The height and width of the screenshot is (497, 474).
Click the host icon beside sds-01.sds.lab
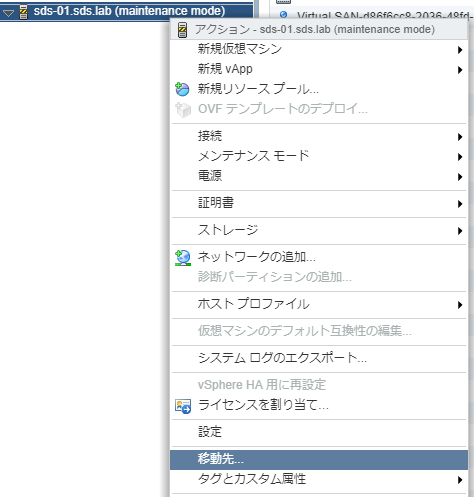click(23, 12)
